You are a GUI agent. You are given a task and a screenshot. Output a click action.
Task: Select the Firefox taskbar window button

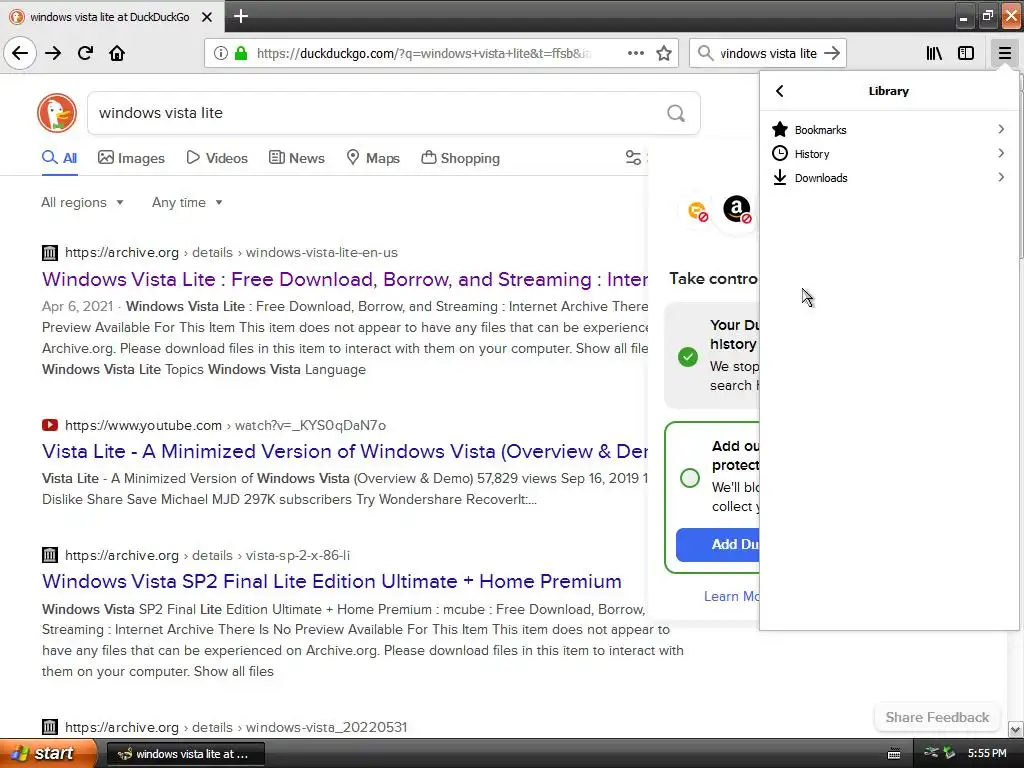click(x=185, y=754)
